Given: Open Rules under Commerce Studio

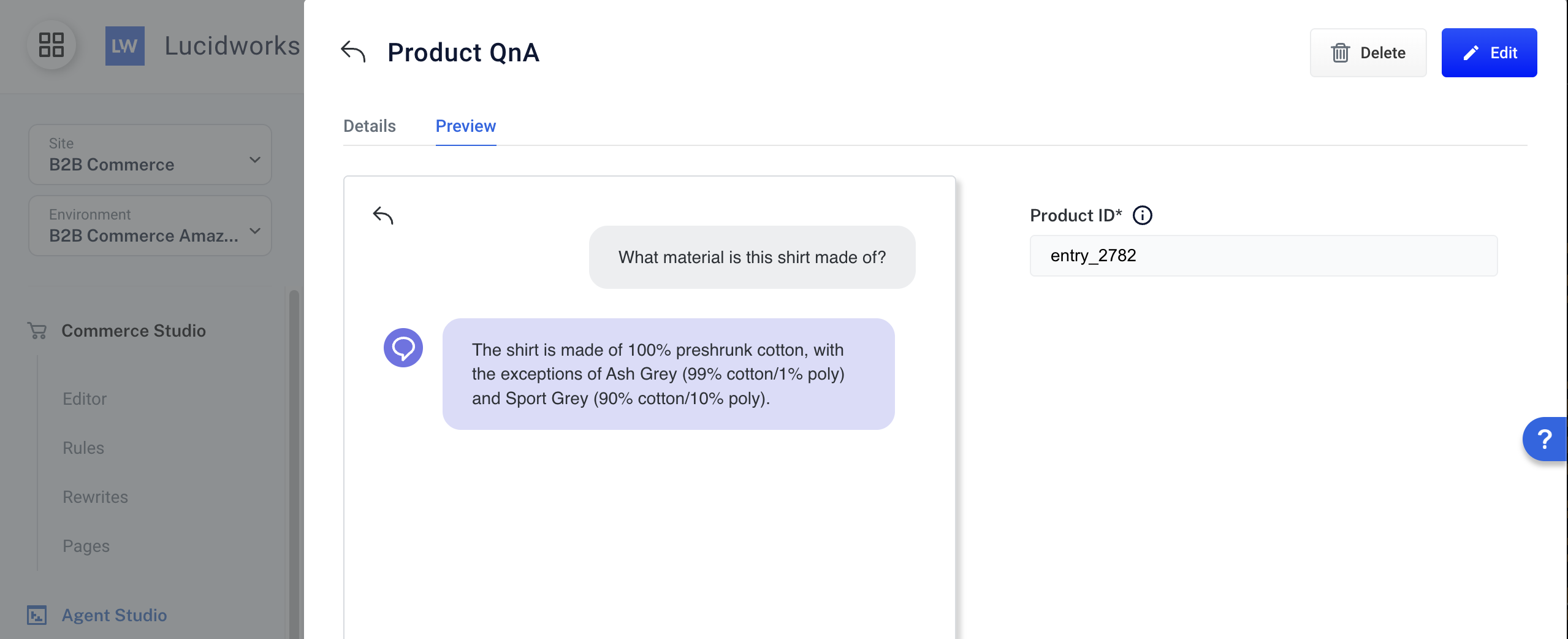Looking at the screenshot, I should pyautogui.click(x=83, y=448).
